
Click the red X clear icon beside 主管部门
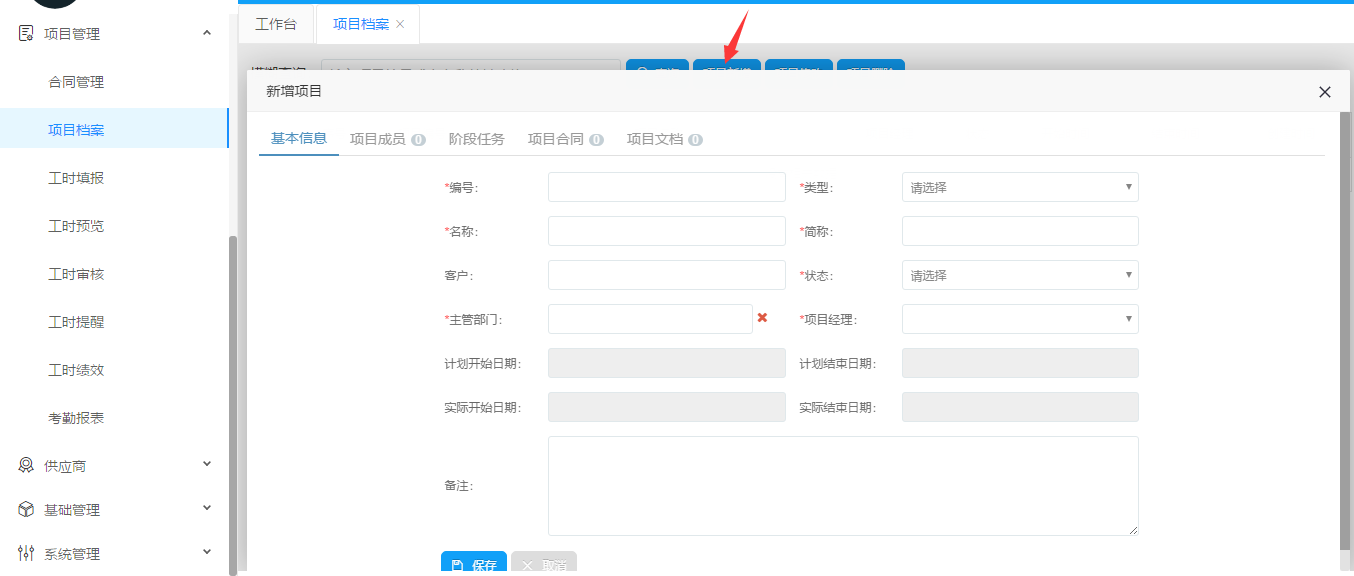(762, 318)
